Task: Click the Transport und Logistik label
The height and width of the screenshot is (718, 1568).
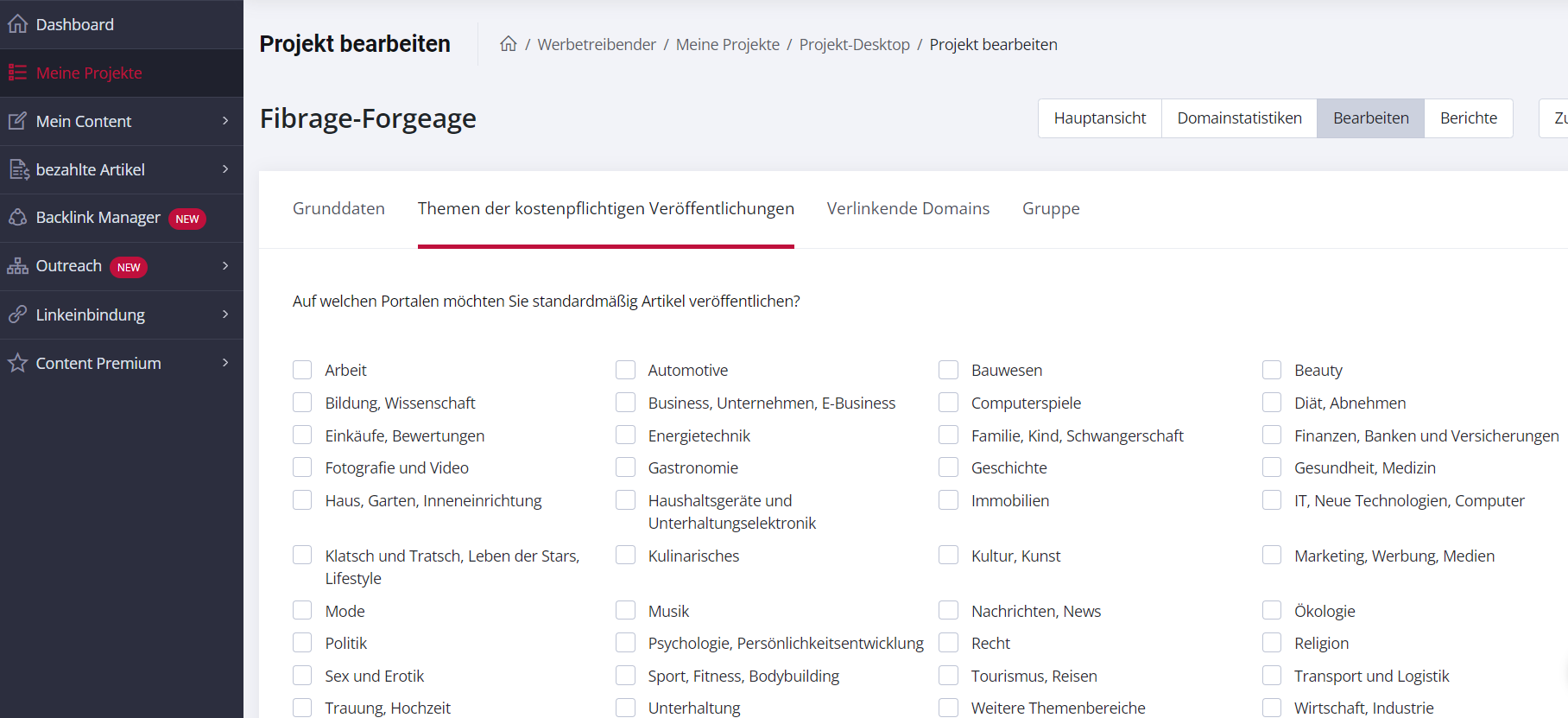Action: (x=1372, y=676)
